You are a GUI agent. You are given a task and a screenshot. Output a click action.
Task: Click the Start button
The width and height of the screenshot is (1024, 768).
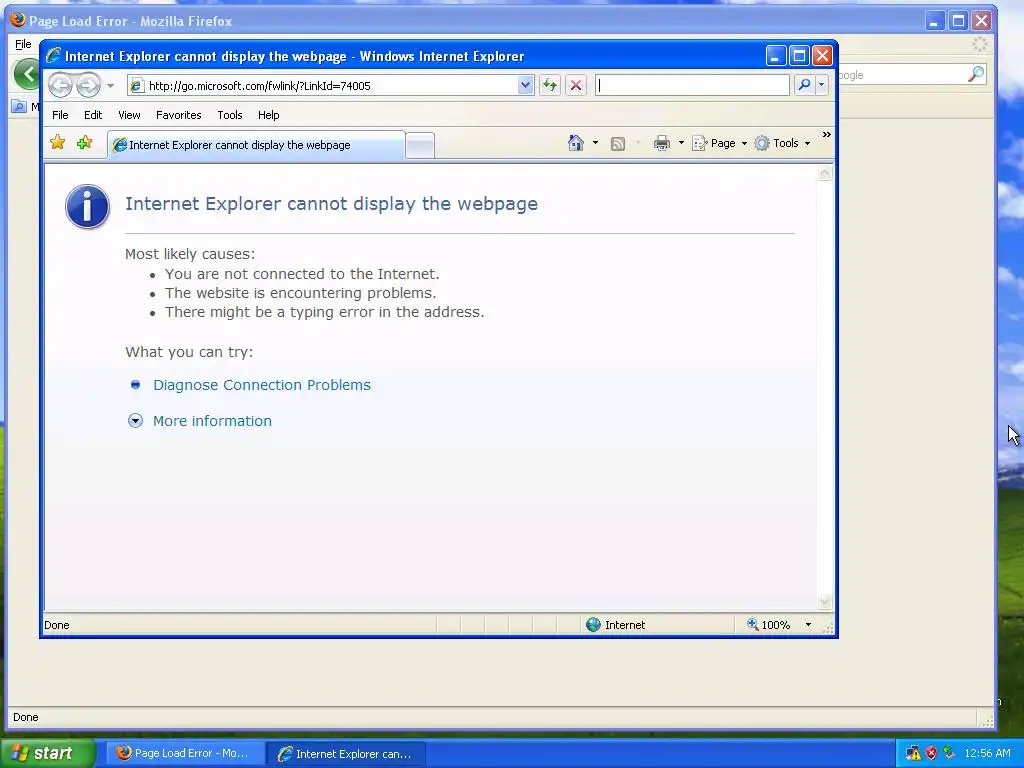coord(48,754)
